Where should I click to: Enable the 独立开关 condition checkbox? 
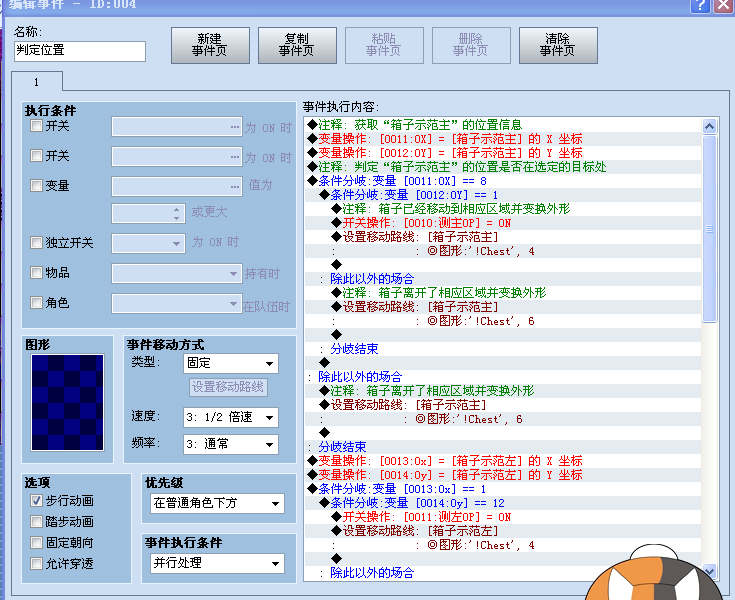[36, 242]
